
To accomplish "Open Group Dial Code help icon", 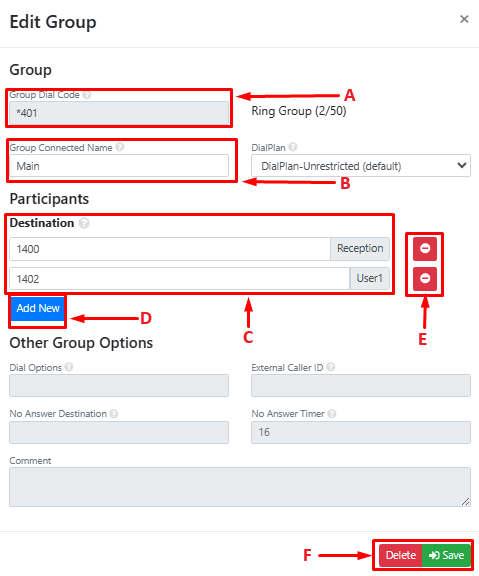I will pos(87,95).
